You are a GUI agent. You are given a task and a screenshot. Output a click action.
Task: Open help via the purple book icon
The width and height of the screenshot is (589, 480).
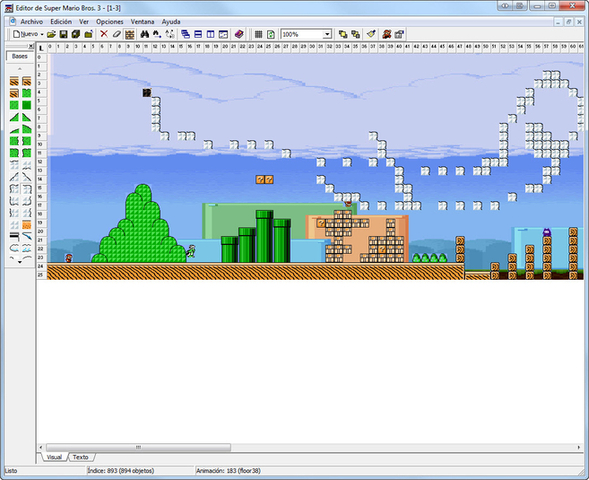[x=239, y=34]
